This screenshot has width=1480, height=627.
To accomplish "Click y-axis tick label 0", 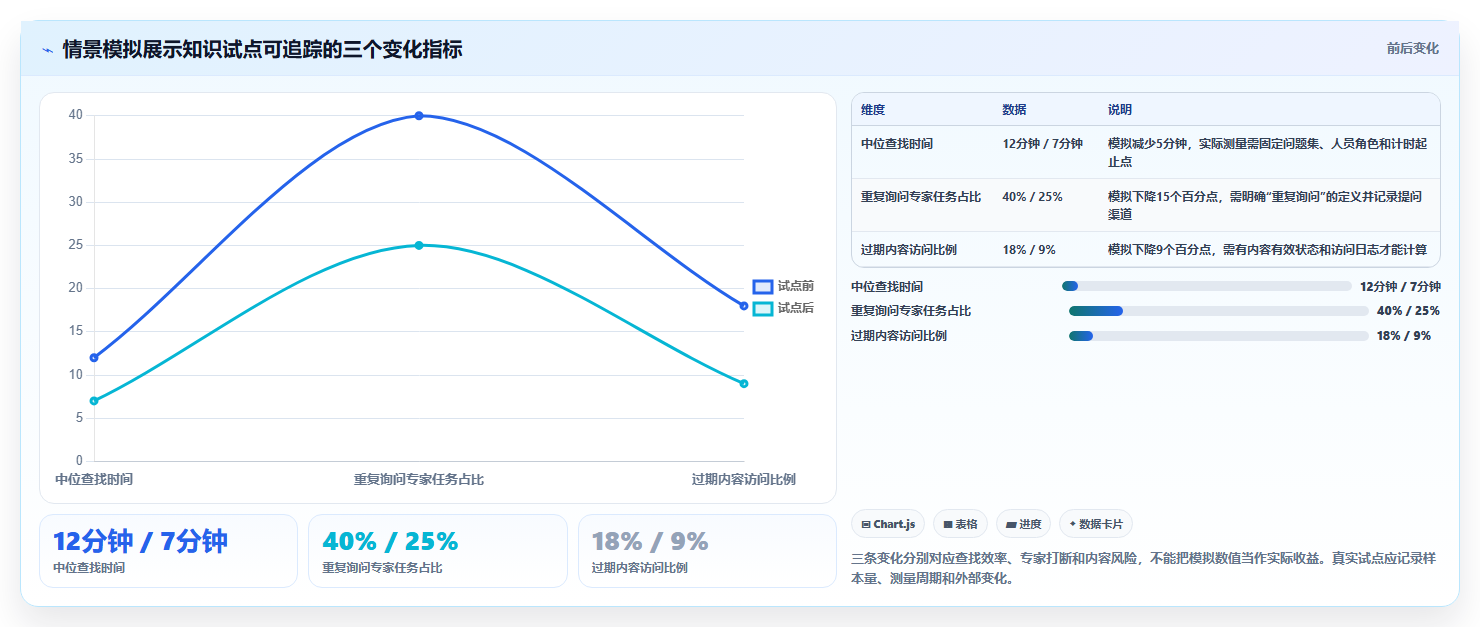I will (x=80, y=461).
